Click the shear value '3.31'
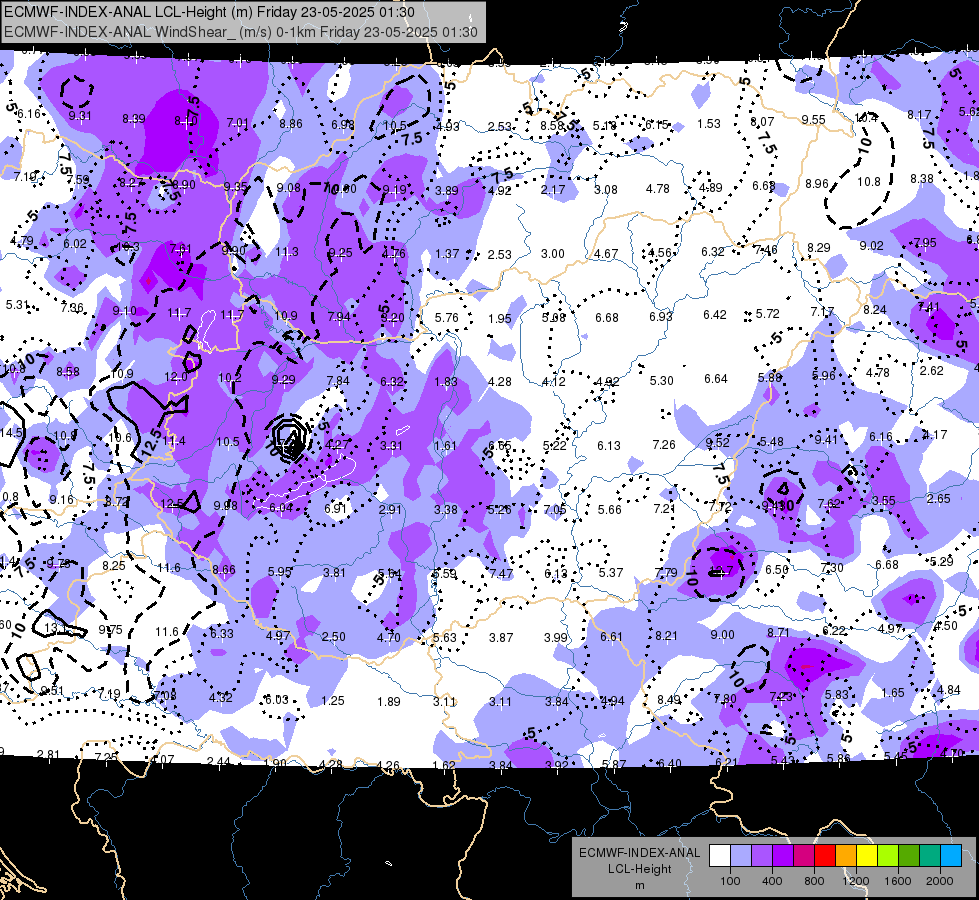The height and width of the screenshot is (900, 979). (391, 446)
